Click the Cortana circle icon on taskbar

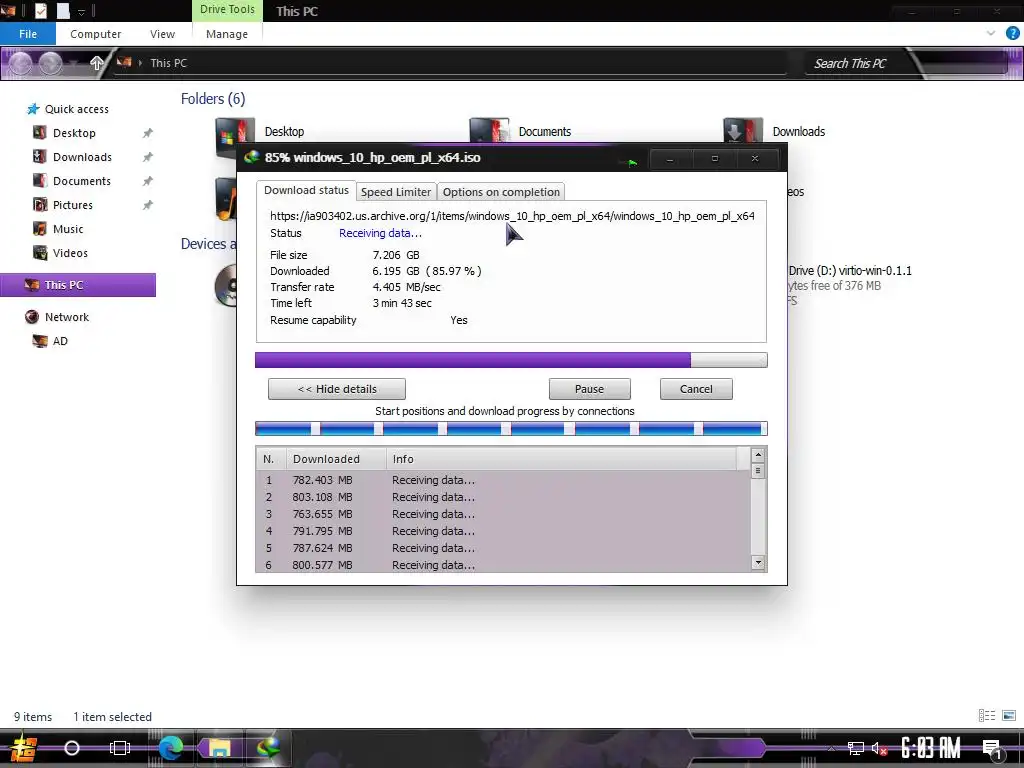click(x=72, y=748)
